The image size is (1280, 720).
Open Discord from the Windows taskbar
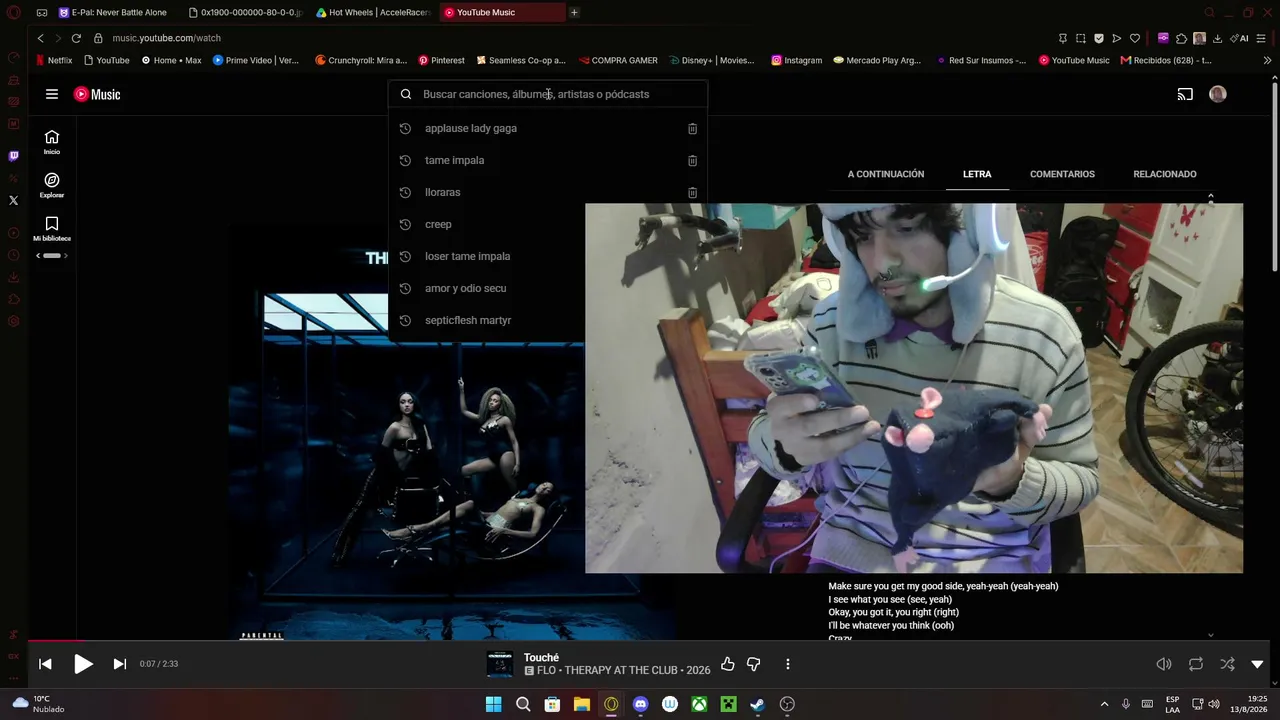click(641, 704)
